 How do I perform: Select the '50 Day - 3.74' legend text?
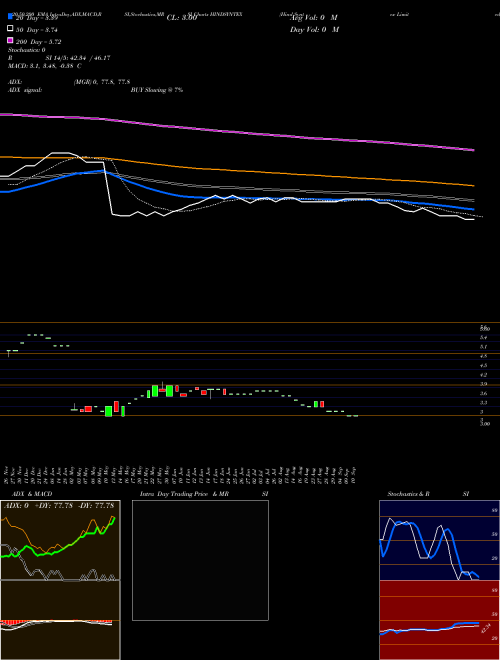(x=37, y=30)
